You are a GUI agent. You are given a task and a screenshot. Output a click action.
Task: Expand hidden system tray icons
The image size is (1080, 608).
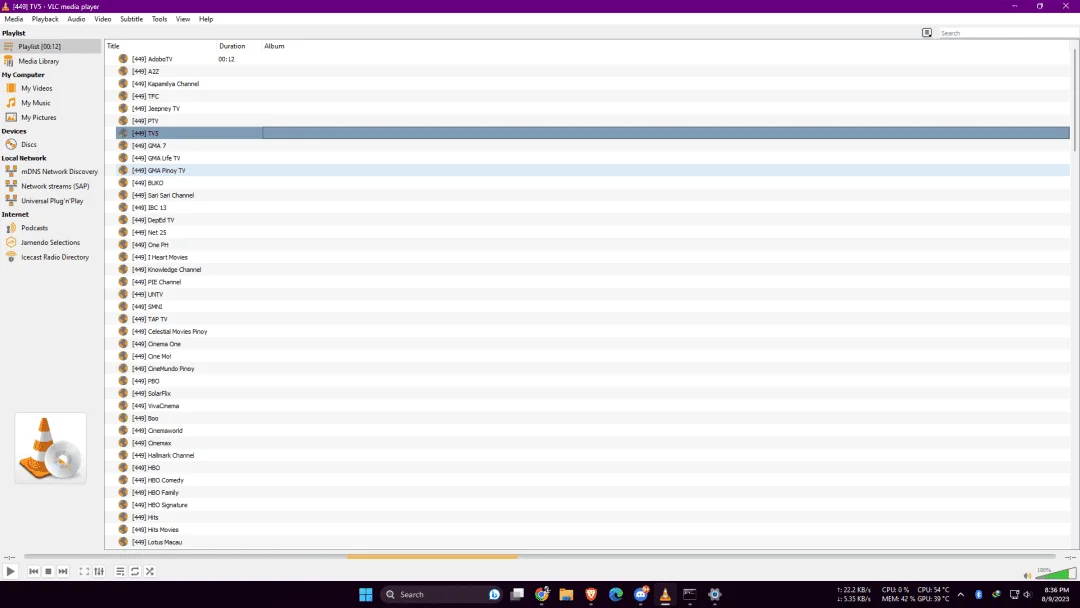tap(960, 595)
